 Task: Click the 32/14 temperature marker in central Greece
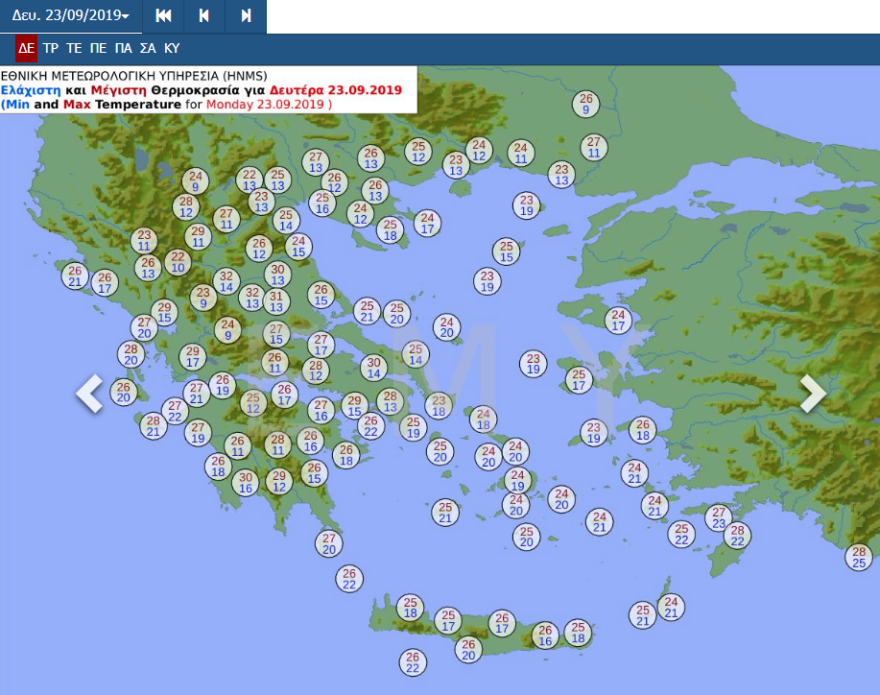click(226, 281)
